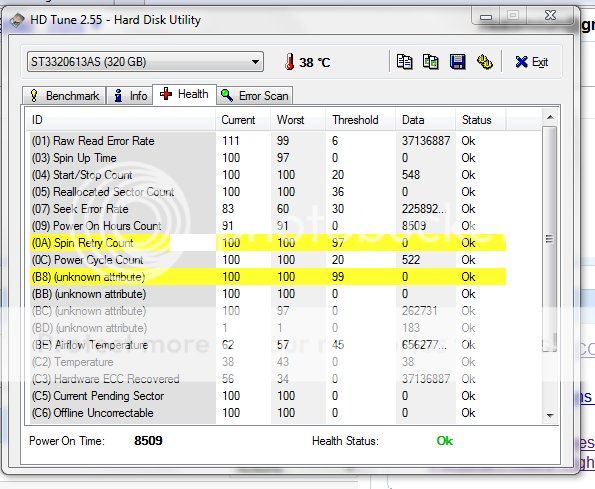
Task: Select the Spin Retry Count row
Action: click(268, 243)
